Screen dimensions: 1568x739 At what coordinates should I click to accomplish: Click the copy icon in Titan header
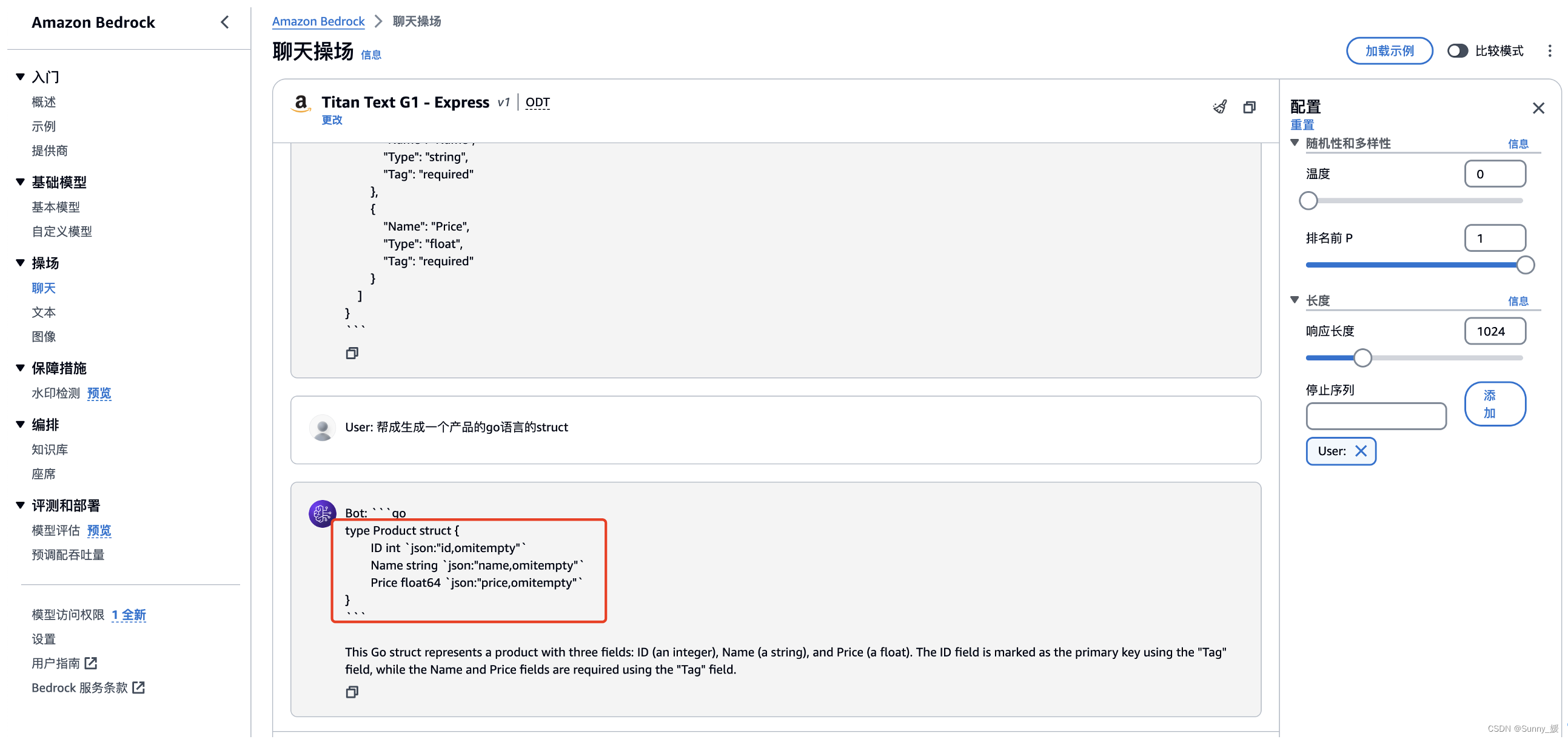click(x=1249, y=107)
